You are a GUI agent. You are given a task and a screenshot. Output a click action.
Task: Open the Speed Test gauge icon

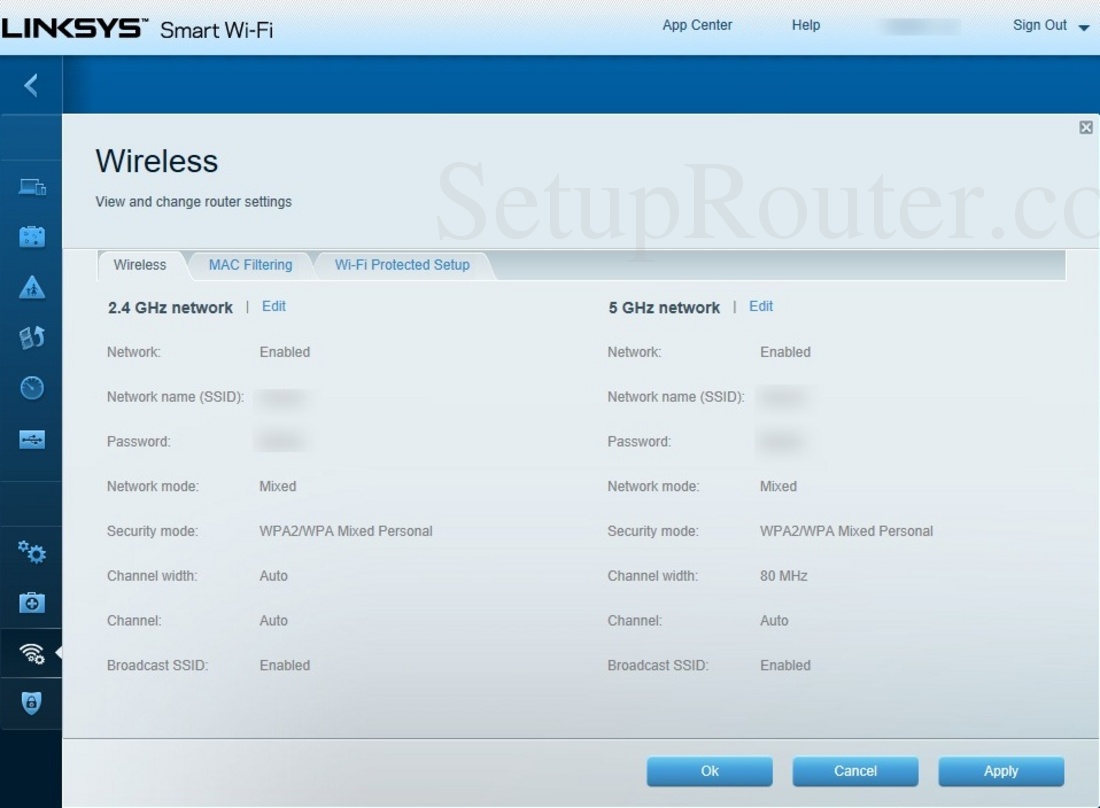click(x=32, y=388)
